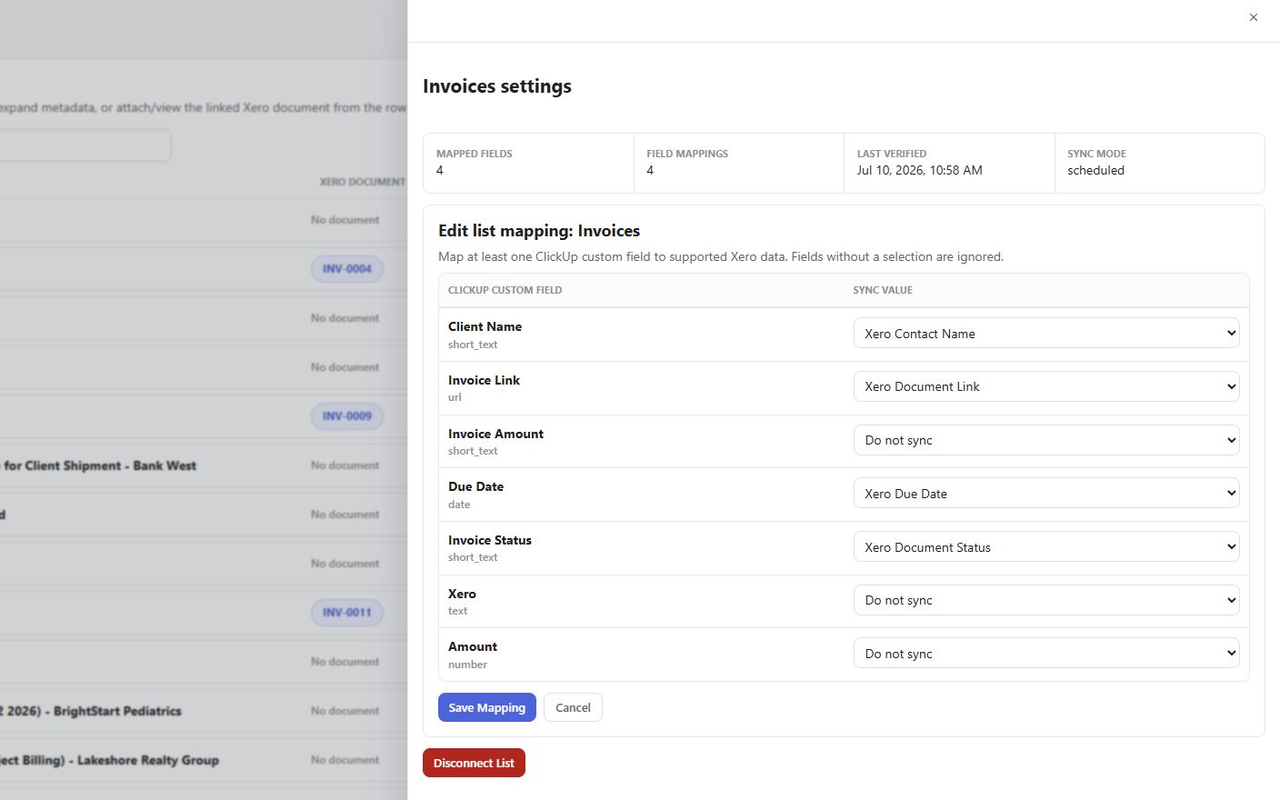1280x800 pixels.
Task: Click 'Edit list mapping: Invoices' heading
Action: [539, 231]
